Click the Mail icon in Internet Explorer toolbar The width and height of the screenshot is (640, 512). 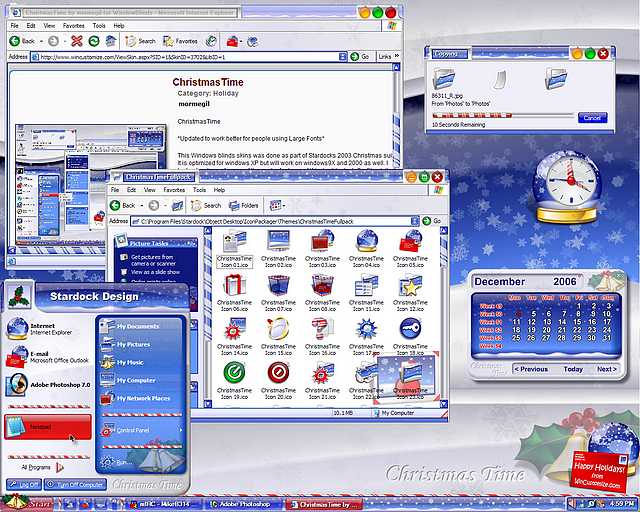click(x=232, y=41)
